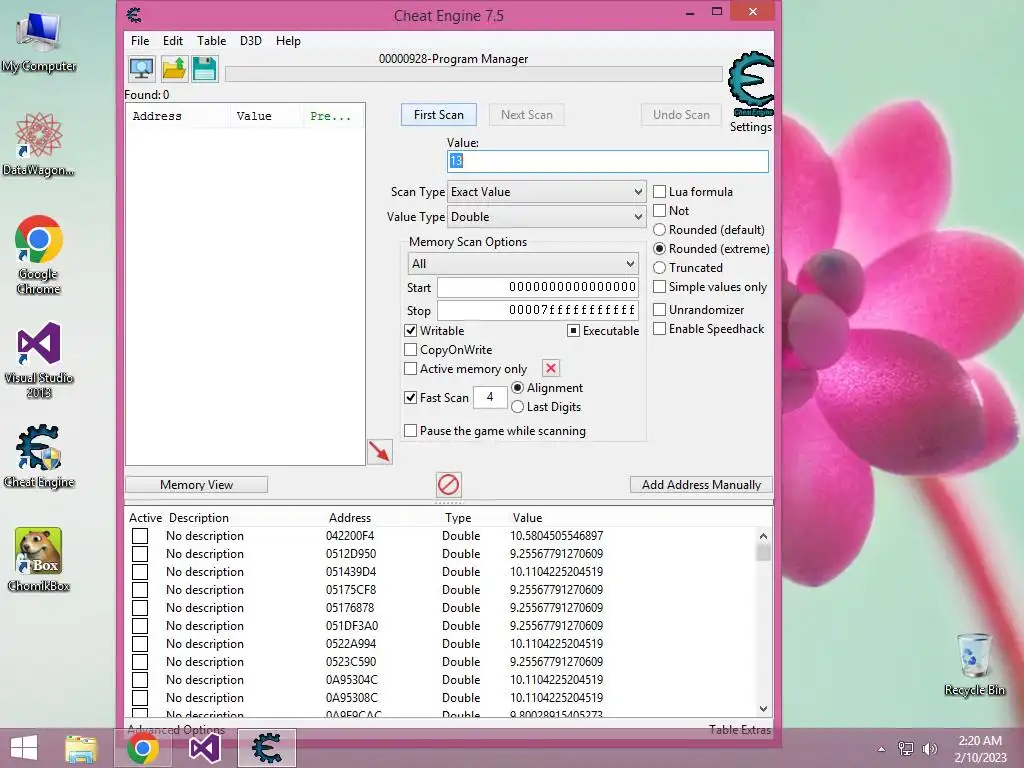Viewport: 1024px width, 768px height.
Task: Switch to Visual Studio in taskbar
Action: coord(204,748)
